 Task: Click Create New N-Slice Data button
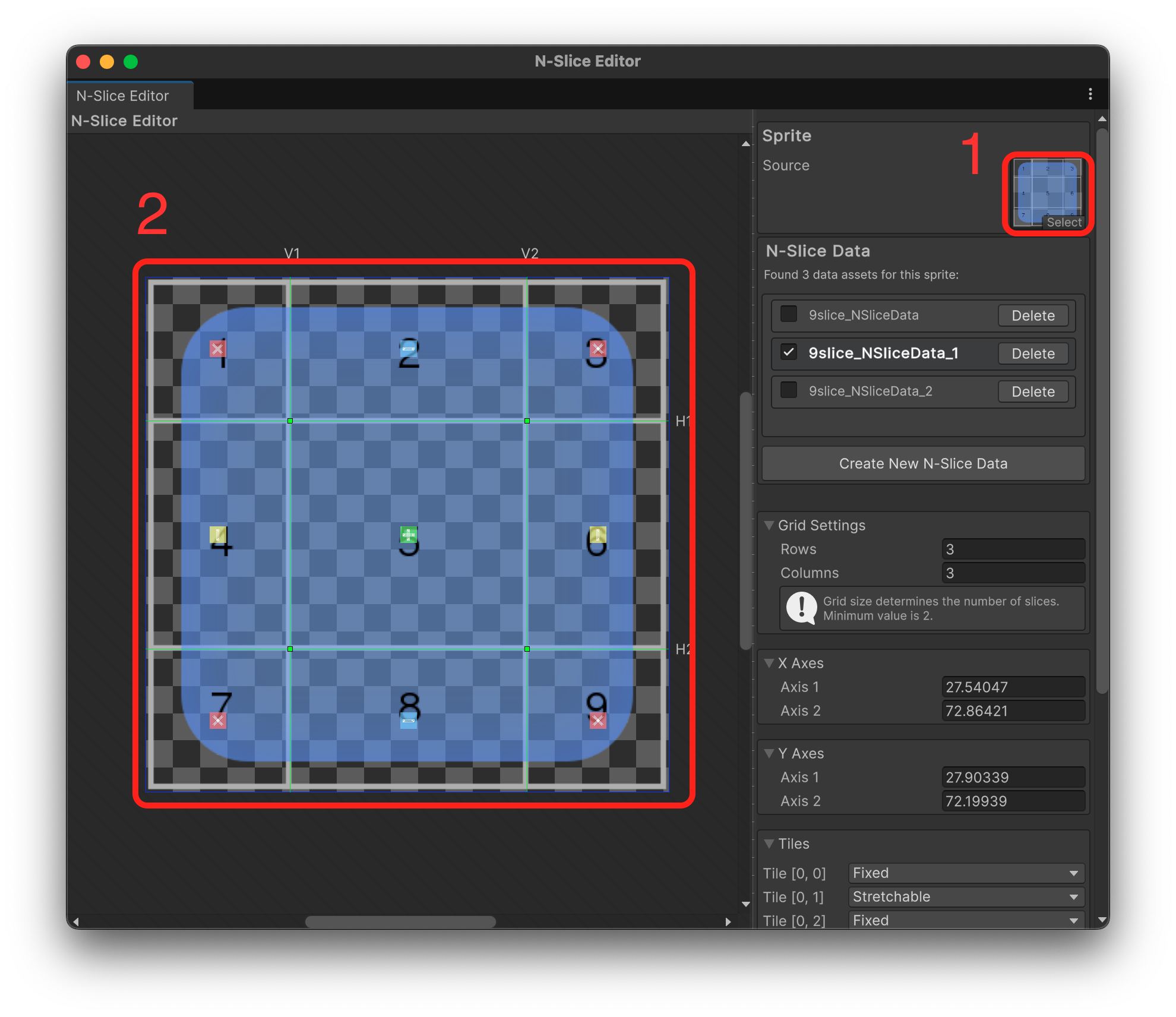(923, 463)
